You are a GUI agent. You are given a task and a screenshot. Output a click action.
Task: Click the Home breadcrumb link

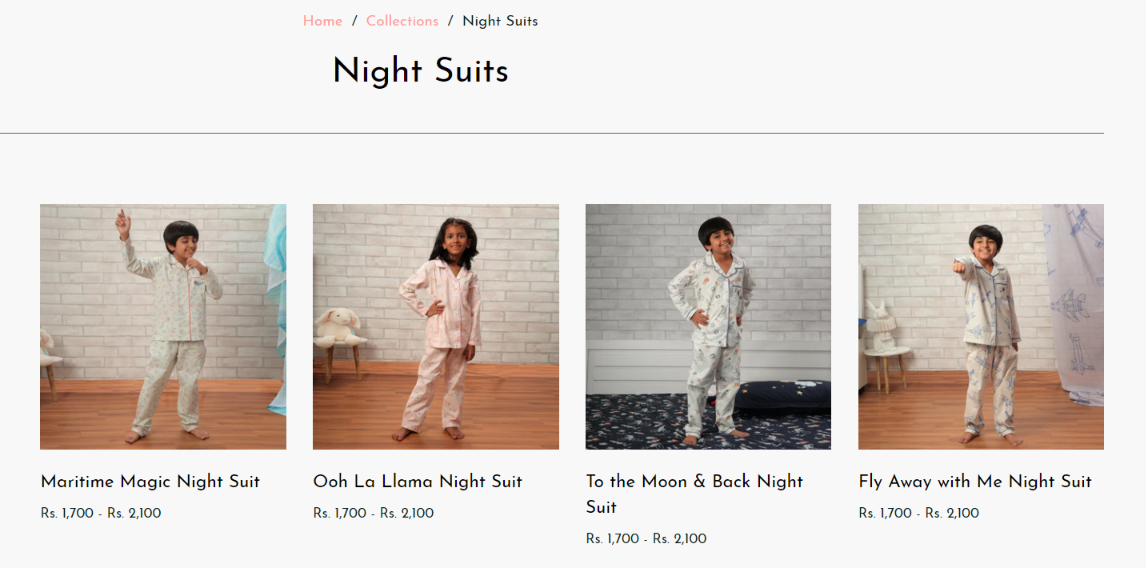pyautogui.click(x=322, y=21)
